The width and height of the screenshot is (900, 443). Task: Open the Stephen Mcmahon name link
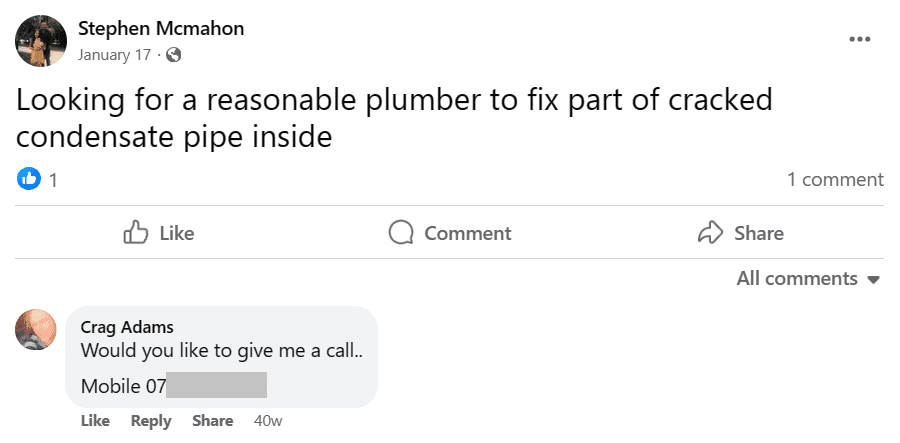[161, 29]
